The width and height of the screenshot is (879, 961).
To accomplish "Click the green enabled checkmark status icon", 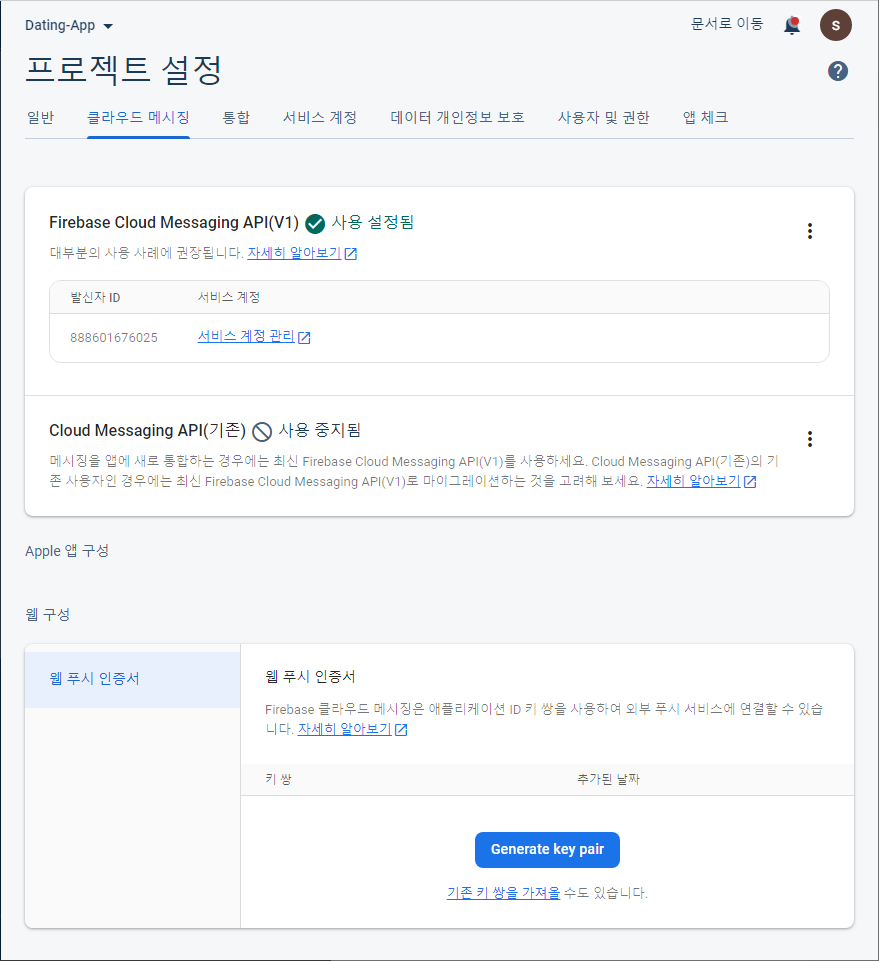I will 315,224.
